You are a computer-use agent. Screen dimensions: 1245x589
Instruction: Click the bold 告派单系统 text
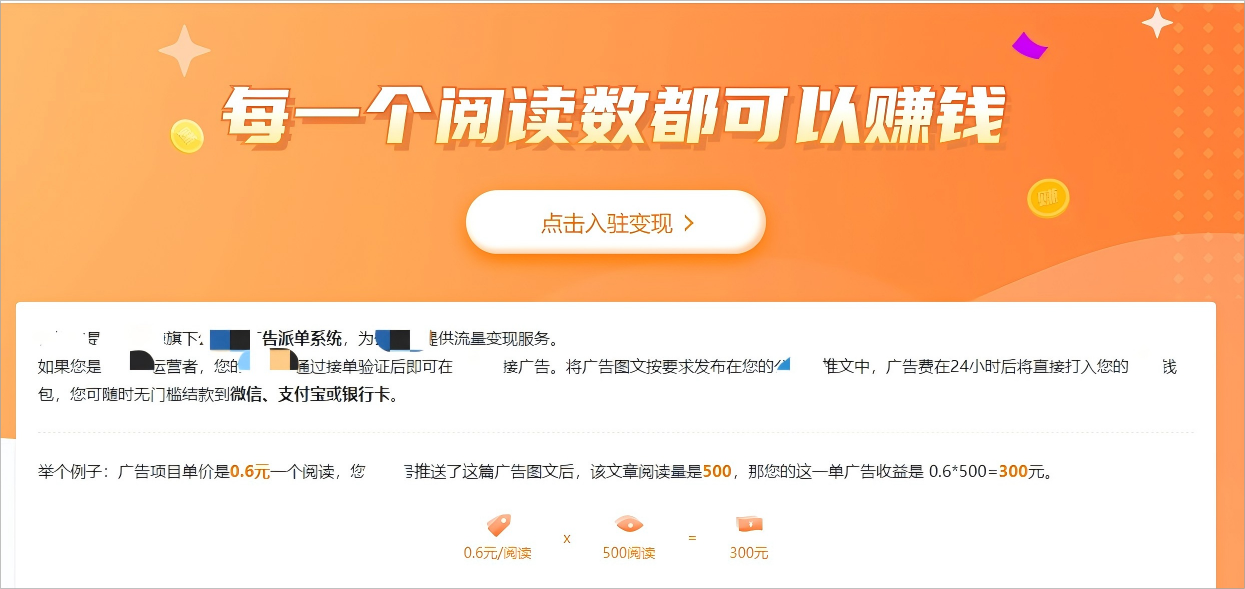(x=299, y=338)
